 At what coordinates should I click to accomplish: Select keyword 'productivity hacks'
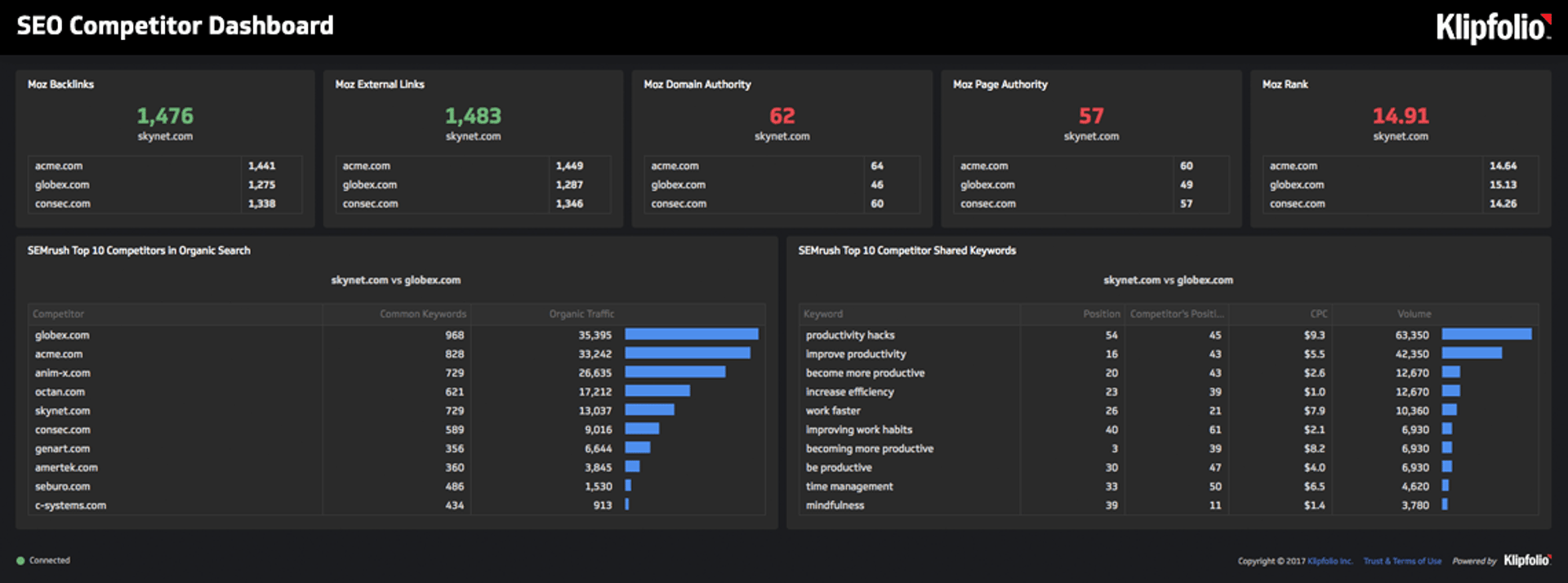(x=850, y=335)
